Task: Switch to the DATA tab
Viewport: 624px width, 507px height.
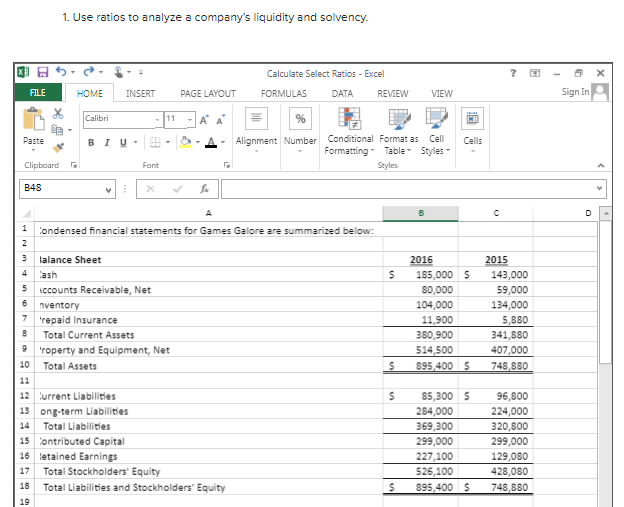Action: pos(342,94)
